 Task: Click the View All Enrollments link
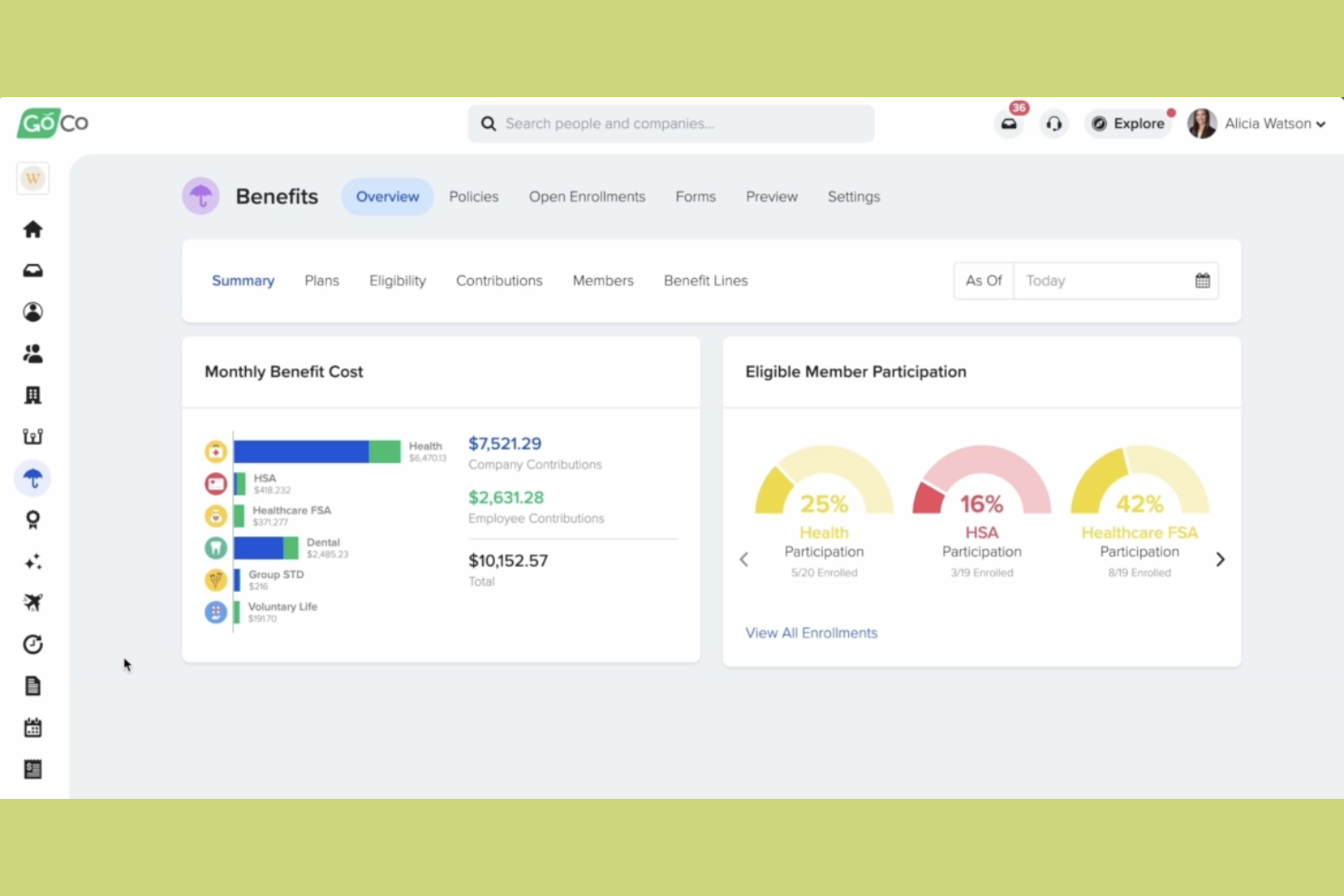pos(811,633)
